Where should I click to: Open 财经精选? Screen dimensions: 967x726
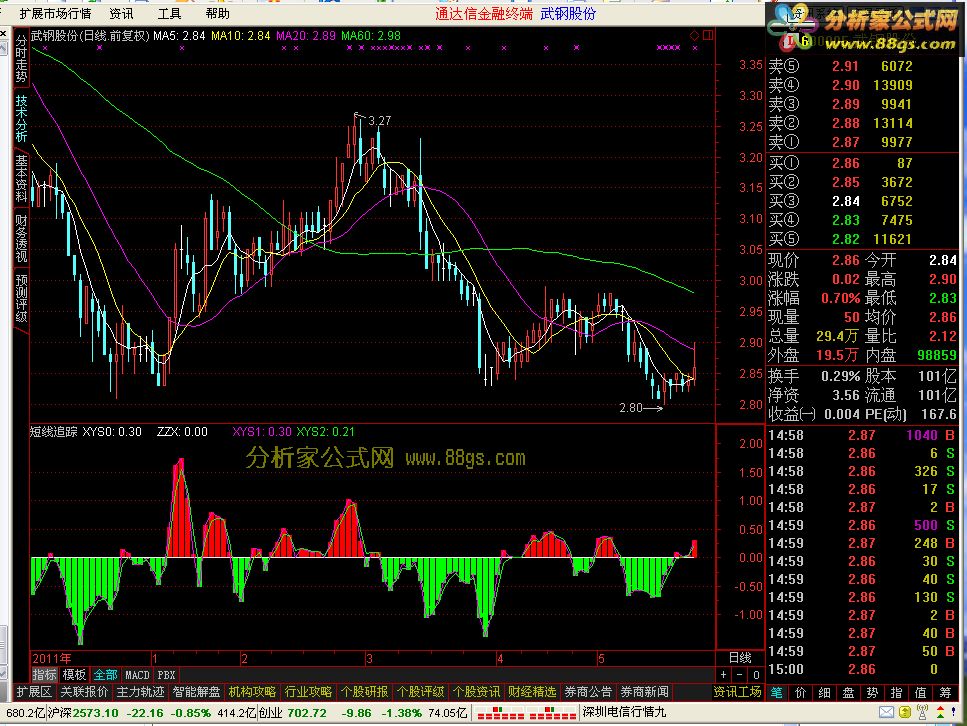click(532, 692)
